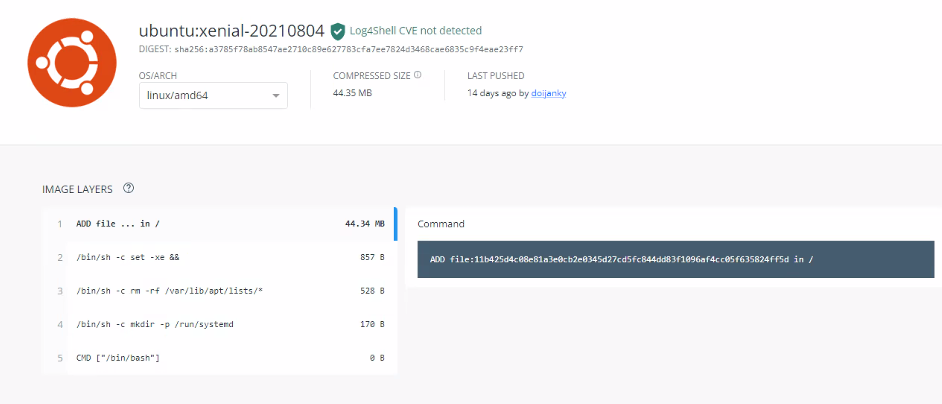Click the green security shield icon
Screen dimensions: 942x404
coord(338,31)
